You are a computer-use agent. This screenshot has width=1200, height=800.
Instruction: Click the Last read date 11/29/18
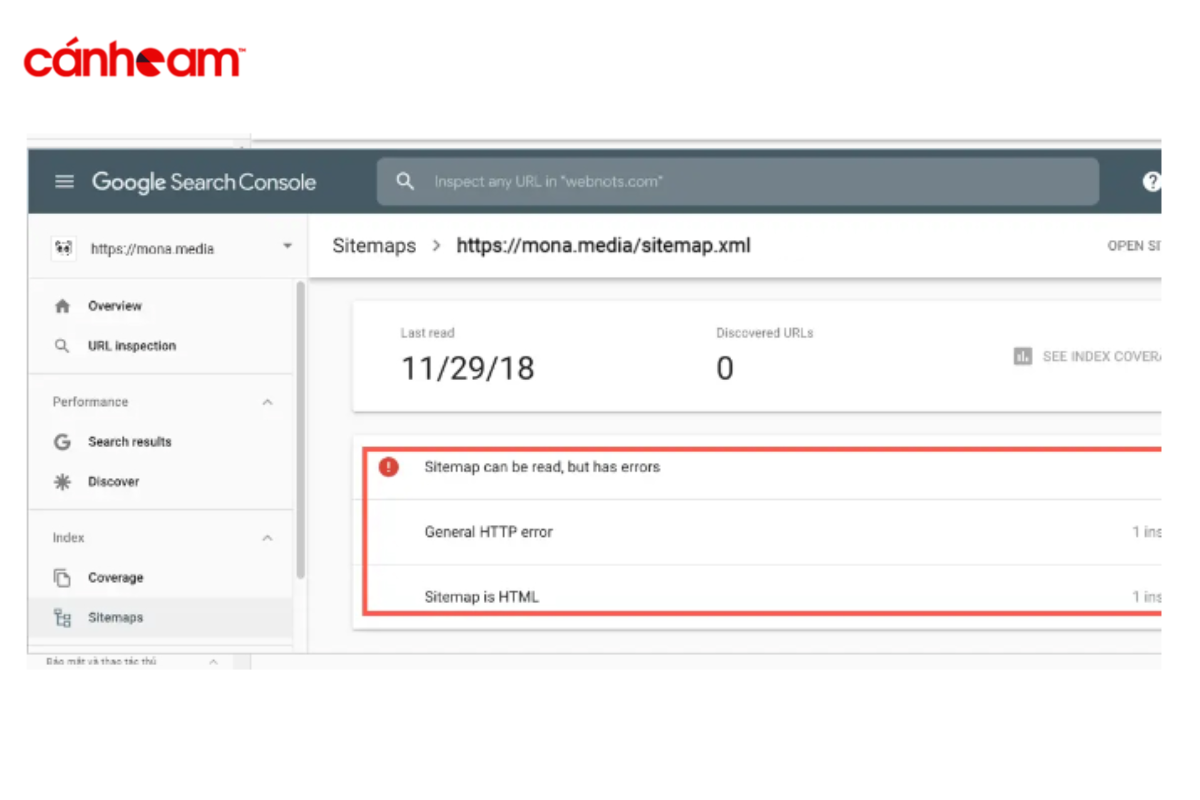pyautogui.click(x=468, y=368)
